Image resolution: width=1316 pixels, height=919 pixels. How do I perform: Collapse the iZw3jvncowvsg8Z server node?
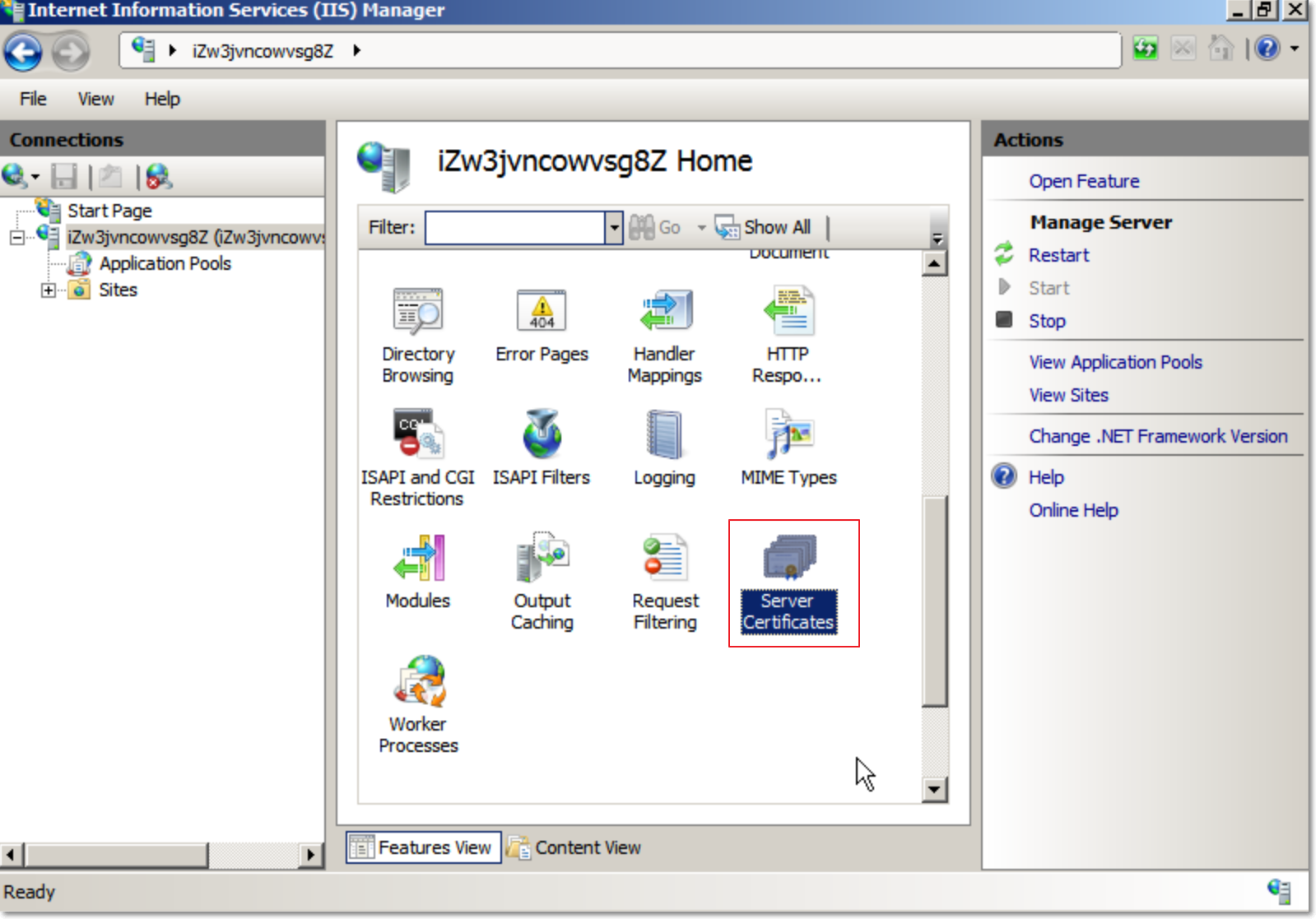tap(16, 238)
